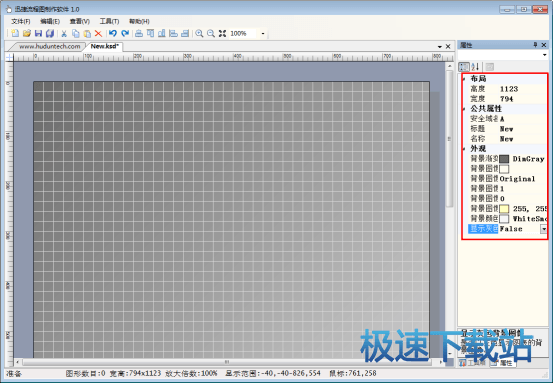Open the 100% zoom dropdown
The width and height of the screenshot is (554, 383).
tap(263, 34)
